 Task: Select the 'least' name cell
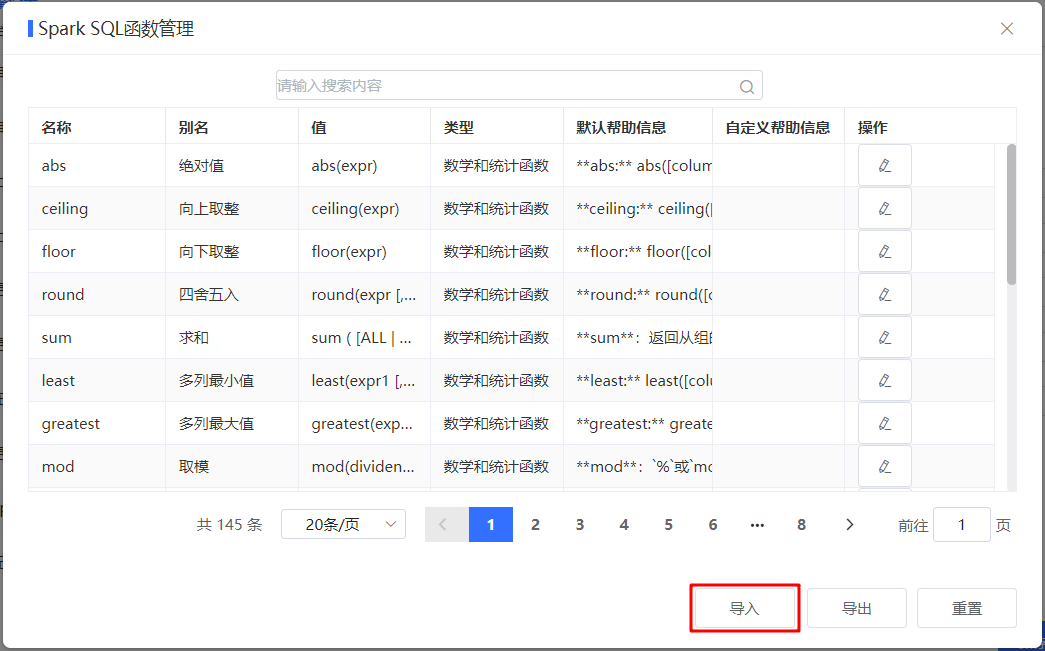tap(97, 380)
